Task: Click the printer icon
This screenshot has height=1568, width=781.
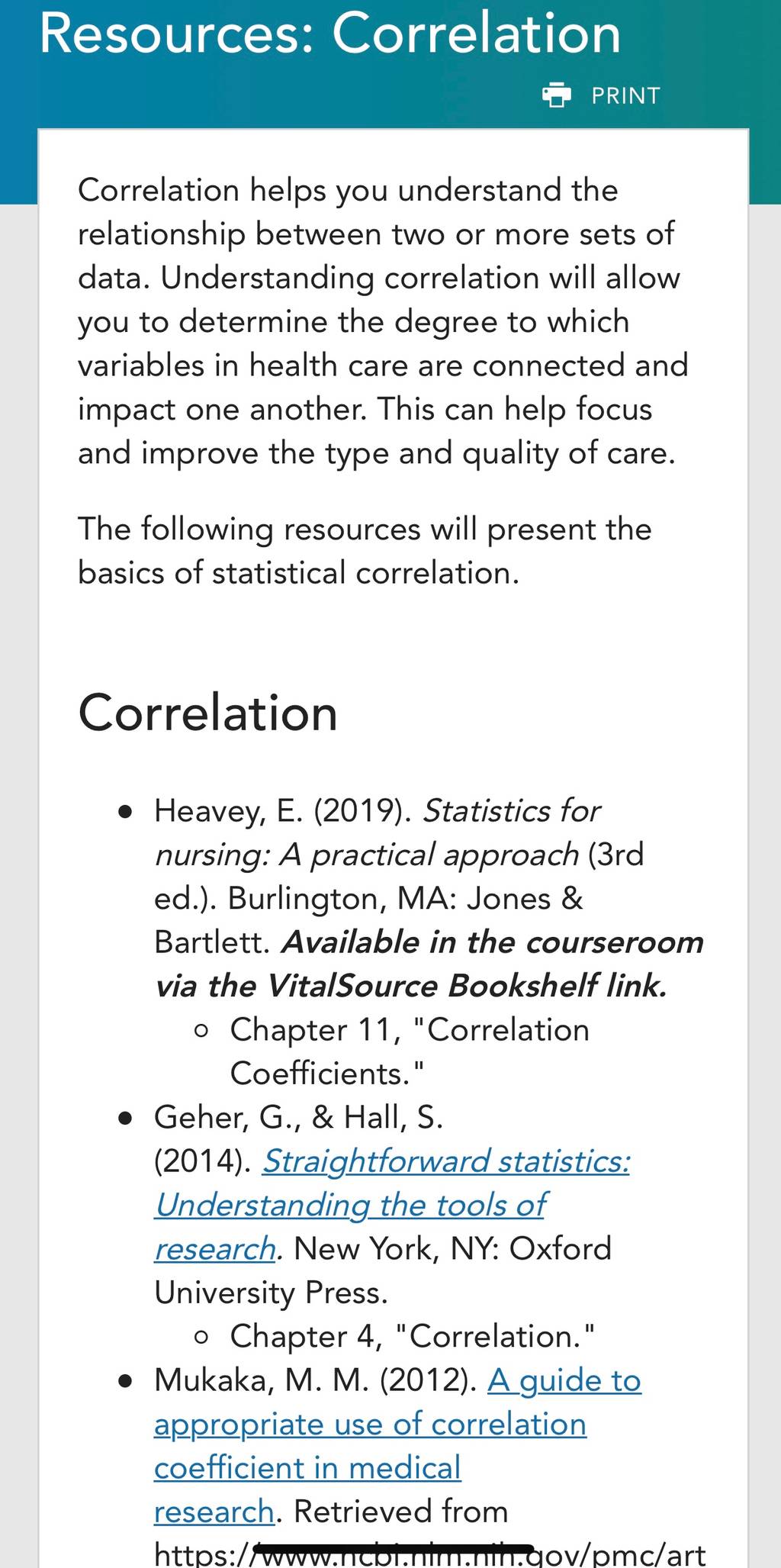Action: pyautogui.click(x=556, y=95)
